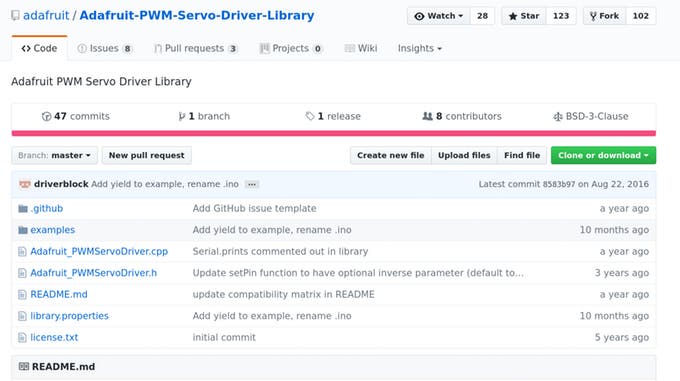The height and width of the screenshot is (381, 680).
Task: Open the adafruit owner link
Action: 46,16
